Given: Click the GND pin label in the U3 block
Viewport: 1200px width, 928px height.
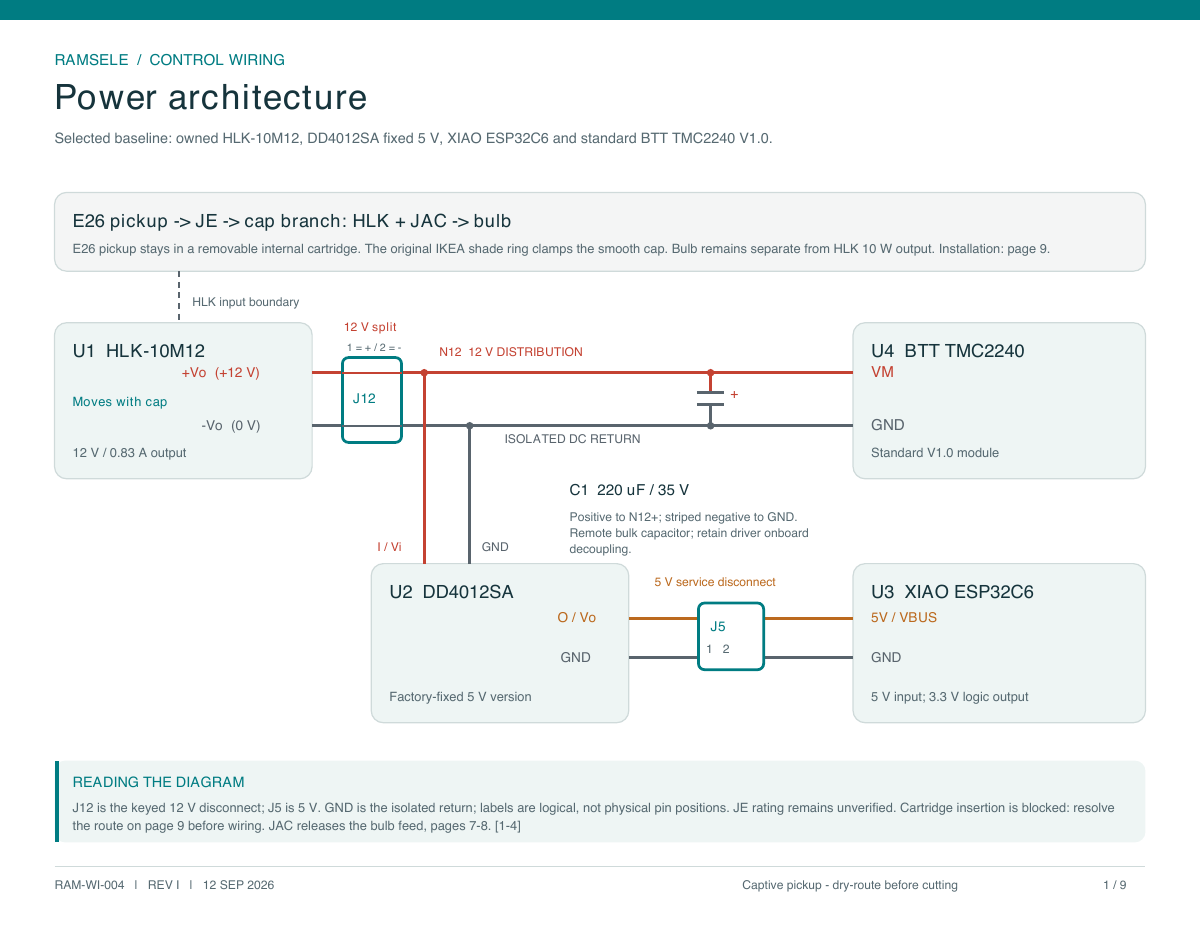Looking at the screenshot, I should pos(886,658).
